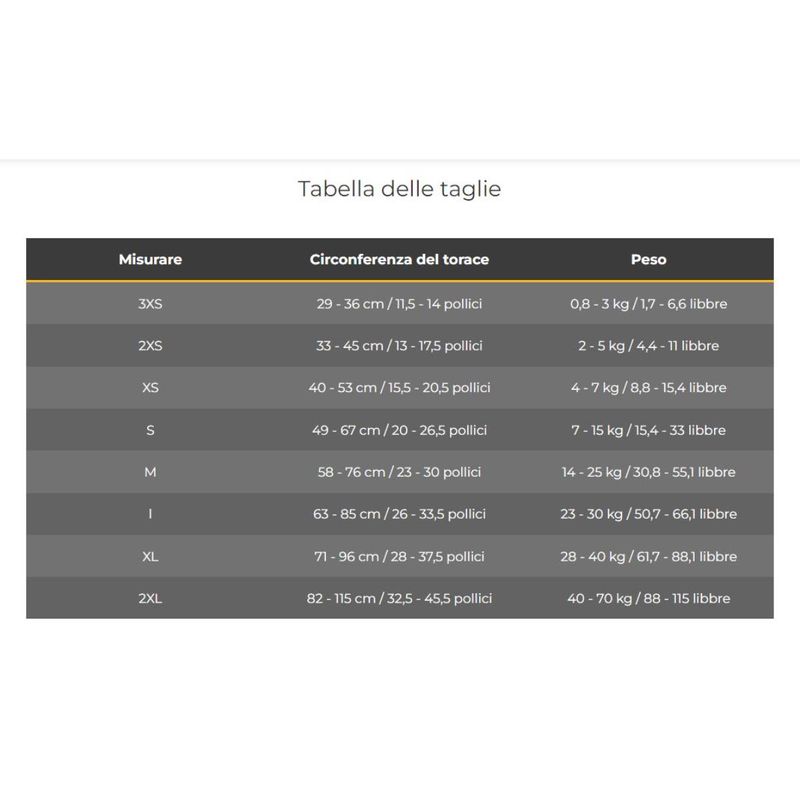800x800 pixels.
Task: Click the 3XS size label
Action: pyautogui.click(x=150, y=304)
